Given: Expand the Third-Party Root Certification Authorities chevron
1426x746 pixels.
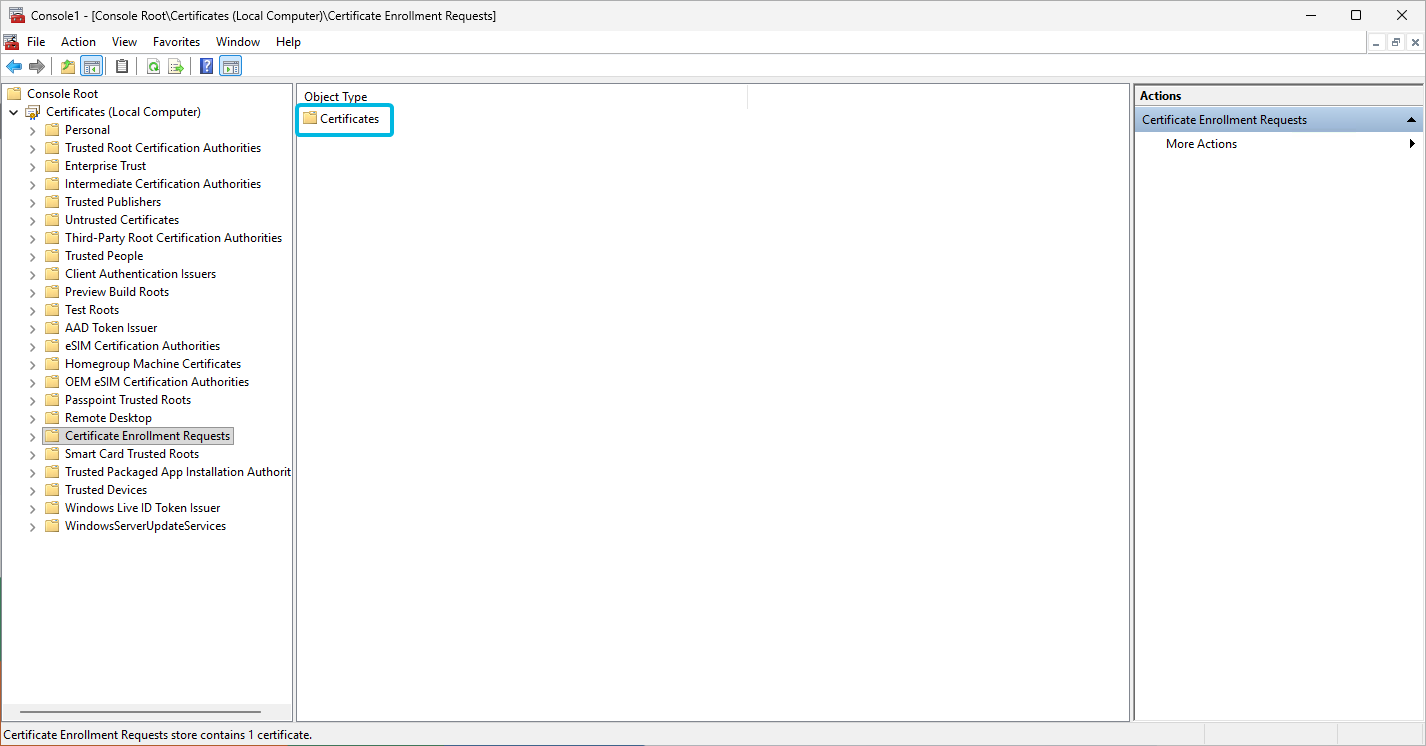Looking at the screenshot, I should coord(32,238).
